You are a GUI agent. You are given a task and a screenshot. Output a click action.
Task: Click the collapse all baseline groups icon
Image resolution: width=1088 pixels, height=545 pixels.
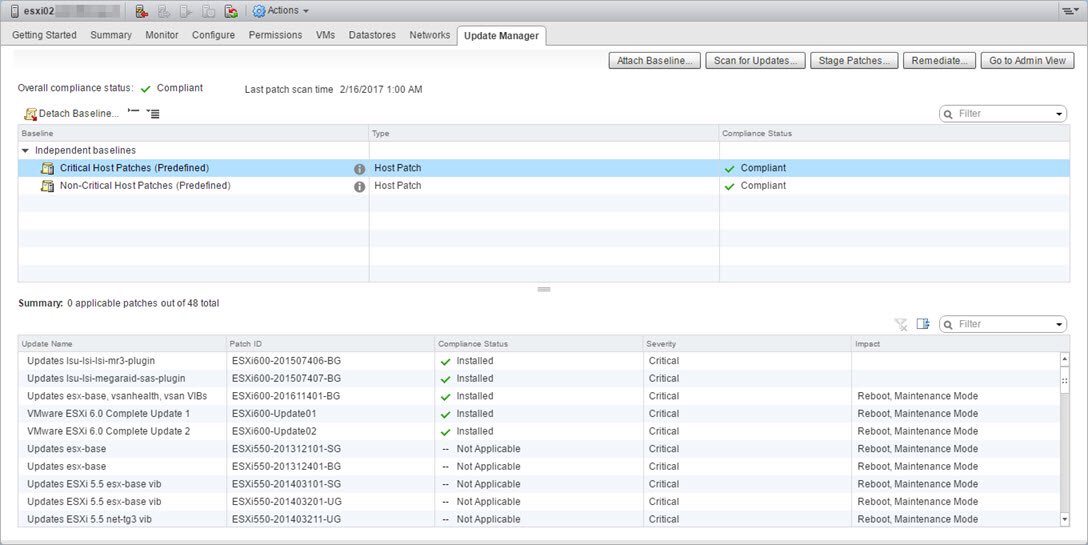click(134, 112)
